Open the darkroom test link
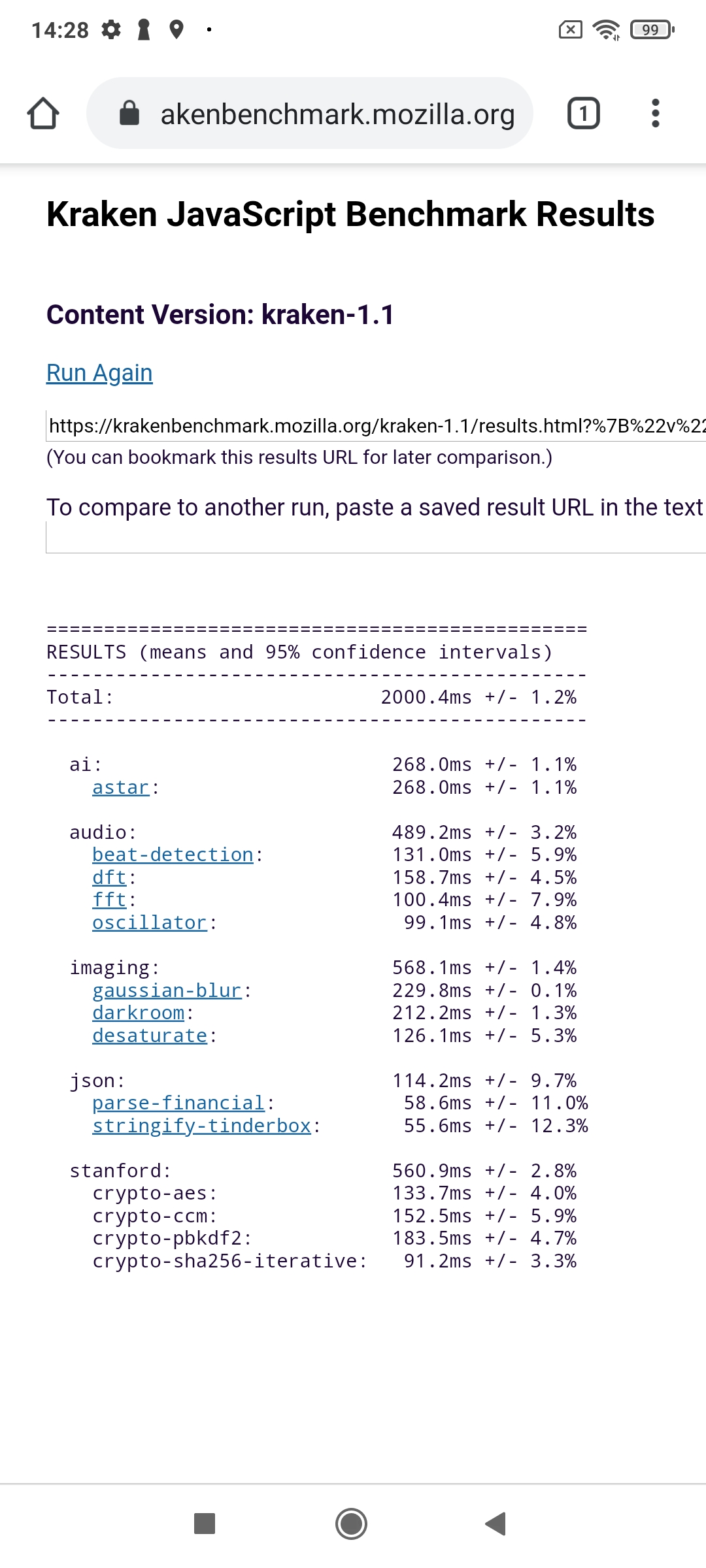This screenshot has height=1568, width=706. [138, 1013]
